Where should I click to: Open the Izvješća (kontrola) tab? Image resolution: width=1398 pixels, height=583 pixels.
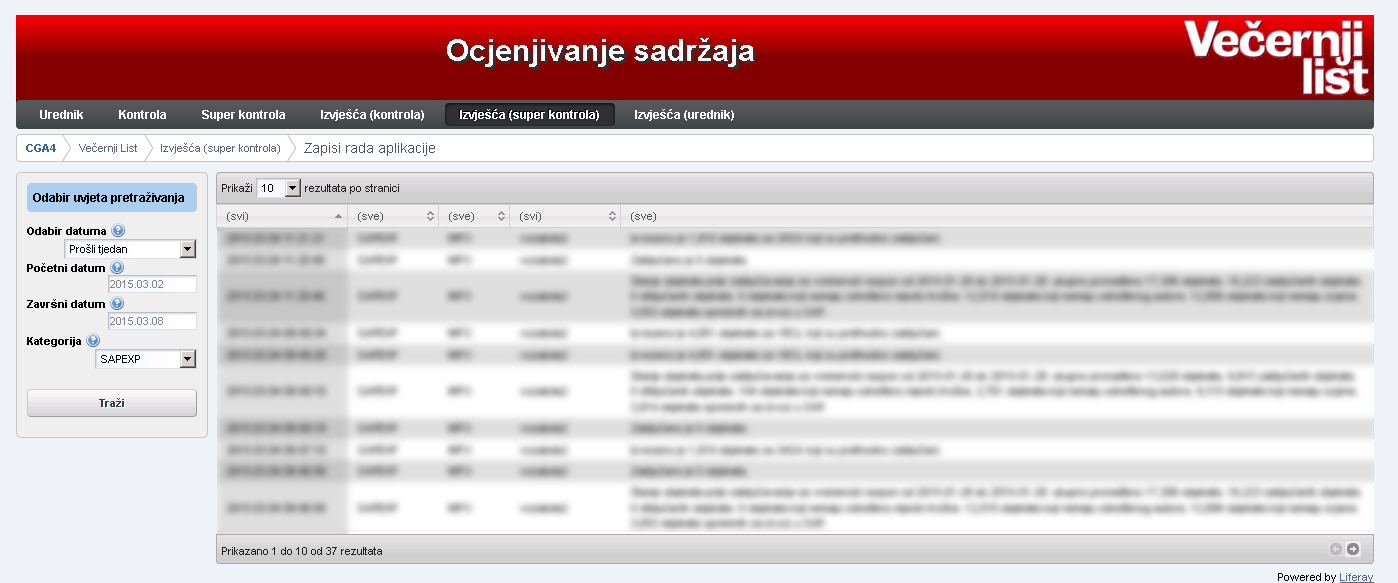coord(372,115)
